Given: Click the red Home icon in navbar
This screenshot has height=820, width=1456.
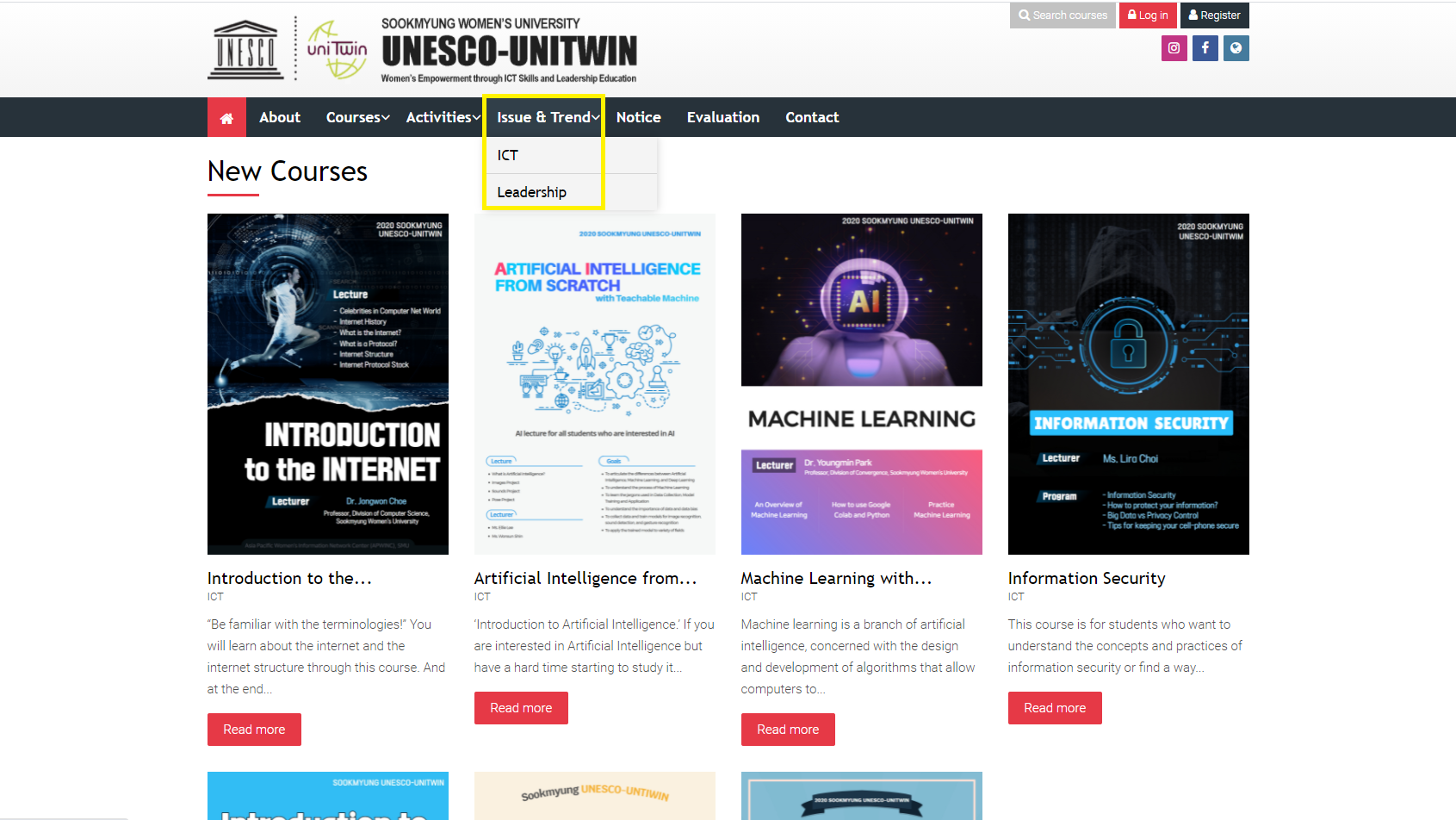Looking at the screenshot, I should coord(226,117).
